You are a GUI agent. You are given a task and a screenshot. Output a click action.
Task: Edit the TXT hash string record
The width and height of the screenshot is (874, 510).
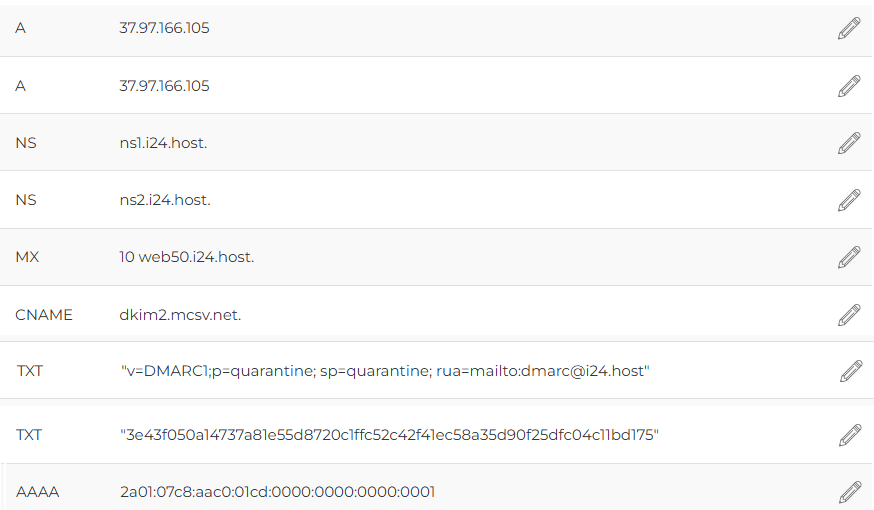pyautogui.click(x=851, y=435)
